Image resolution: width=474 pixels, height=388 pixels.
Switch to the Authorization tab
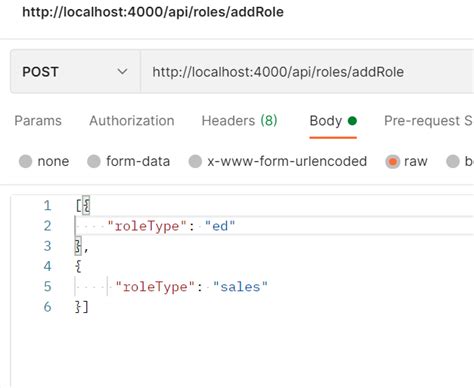132,121
